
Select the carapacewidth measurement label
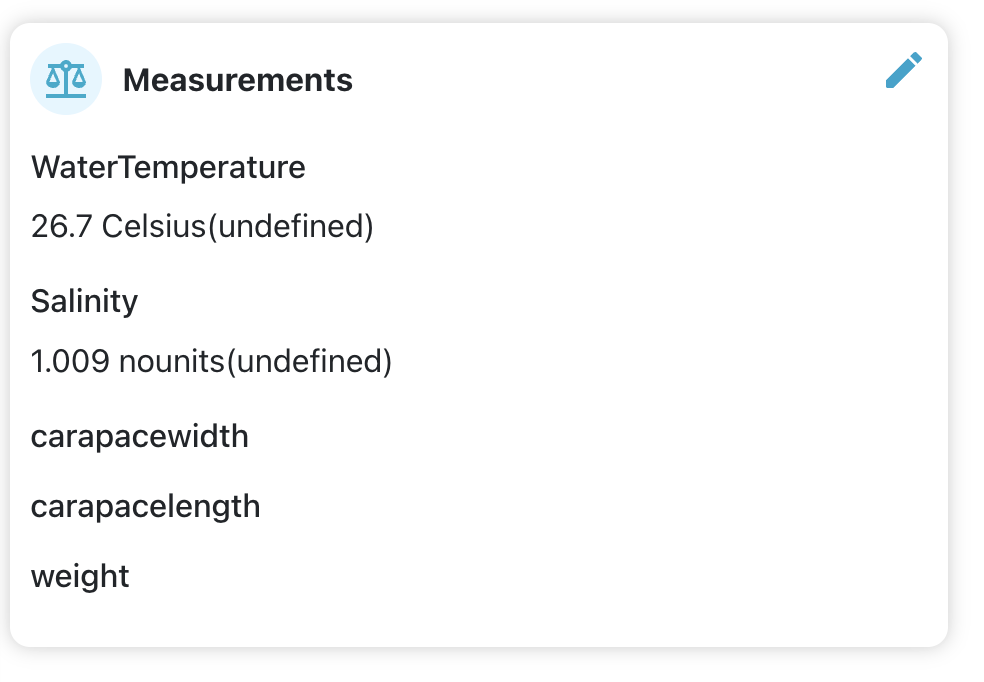point(140,436)
